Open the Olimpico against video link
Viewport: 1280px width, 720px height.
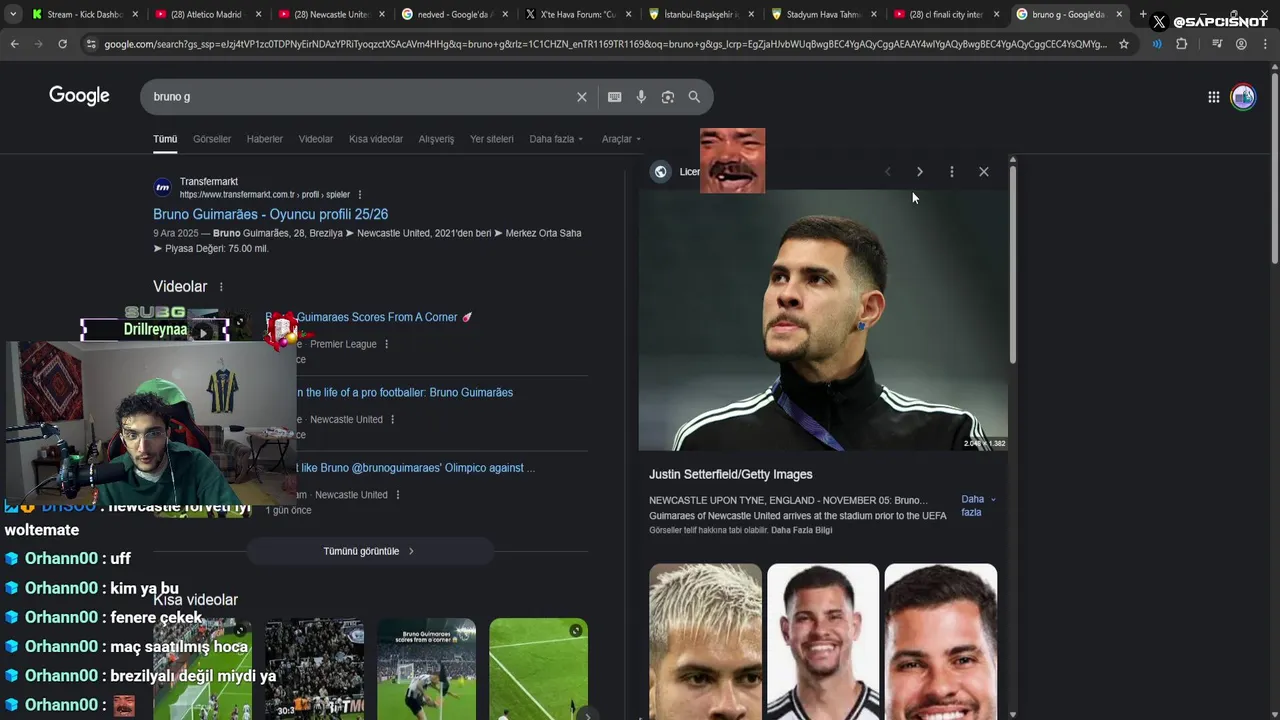pyautogui.click(x=415, y=468)
